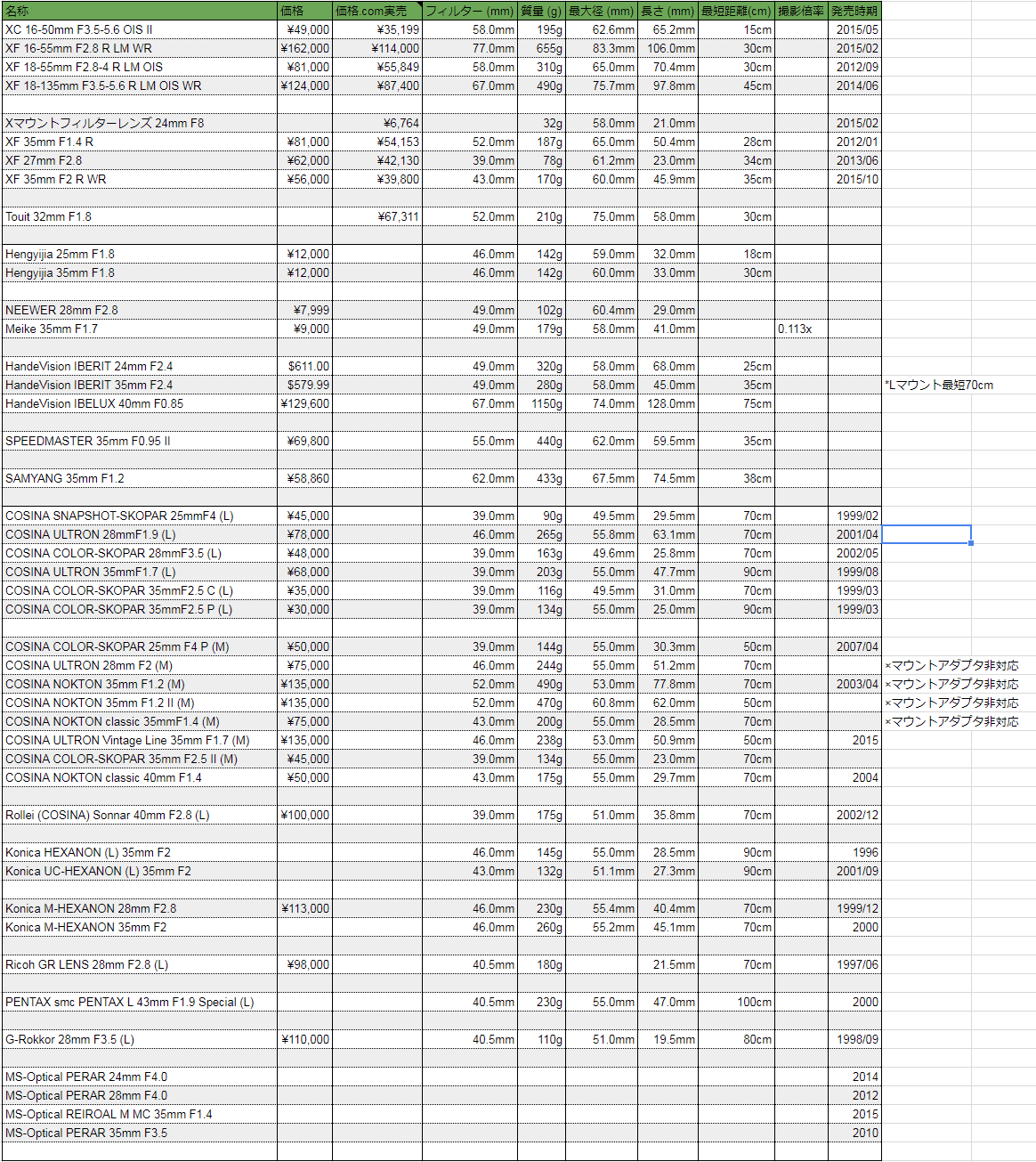Click the 'G-Rokkor 28mm F3.5 (L)' cell
Screen dimensions: 1036x1162
click(x=140, y=1039)
